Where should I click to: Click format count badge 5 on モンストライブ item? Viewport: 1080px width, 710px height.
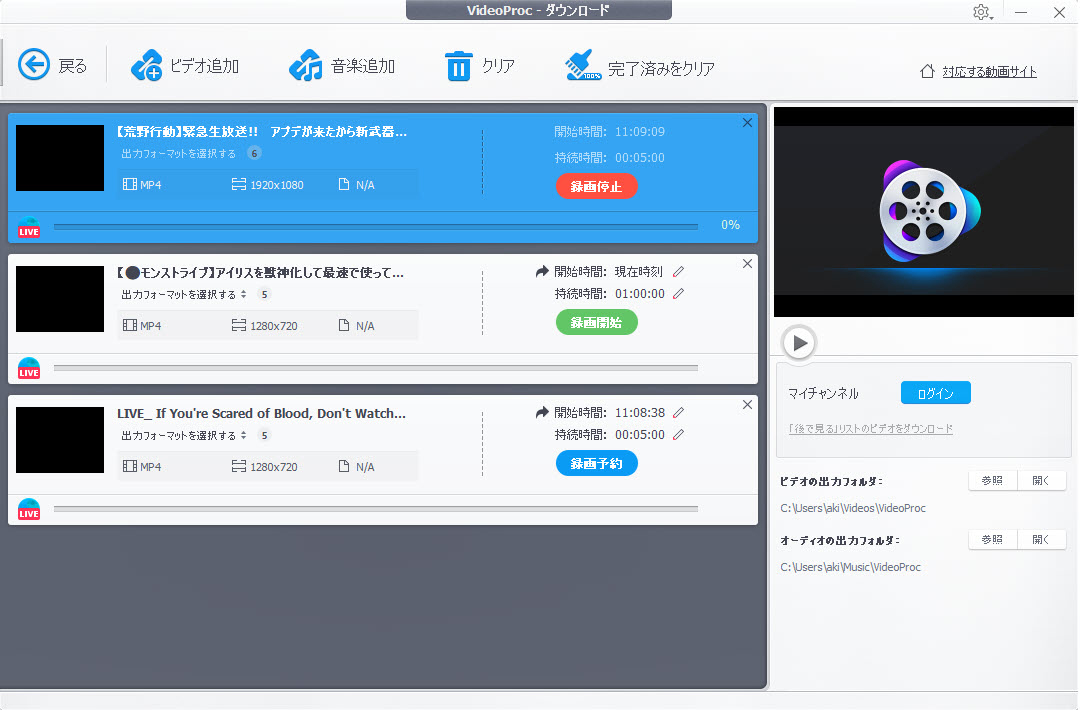[x=264, y=295]
